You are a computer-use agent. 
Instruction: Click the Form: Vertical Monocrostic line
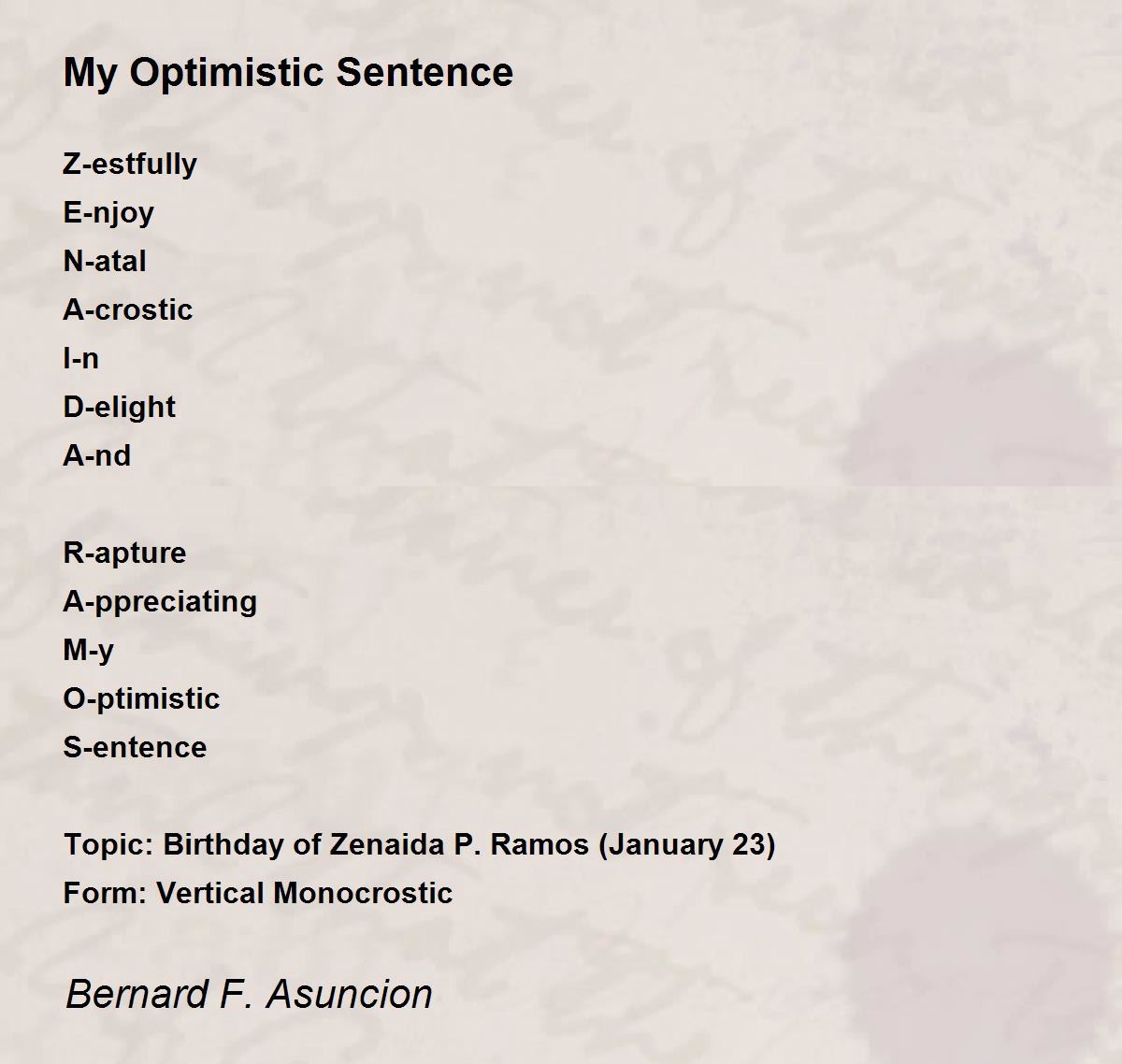pyautogui.click(x=258, y=893)
